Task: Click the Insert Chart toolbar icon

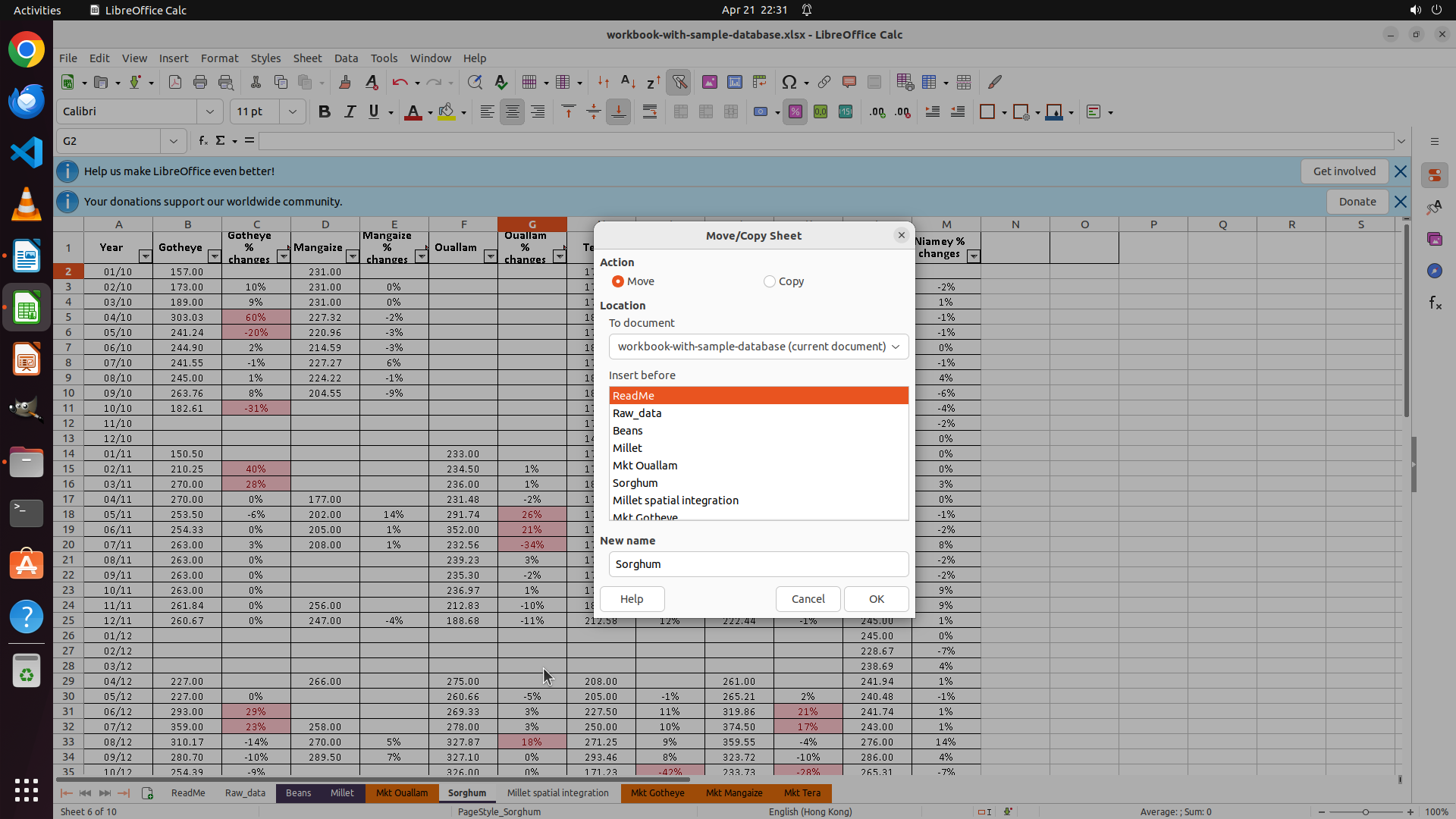Action: [x=734, y=82]
